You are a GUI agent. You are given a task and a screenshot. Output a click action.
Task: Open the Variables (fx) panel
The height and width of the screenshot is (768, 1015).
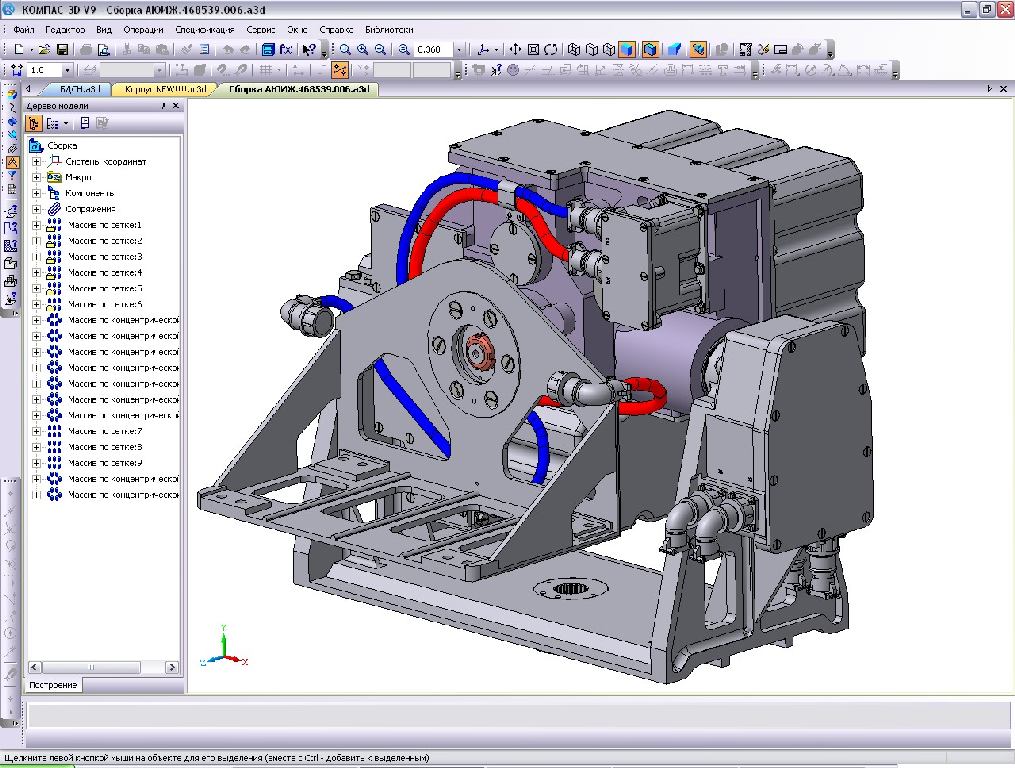click(286, 49)
